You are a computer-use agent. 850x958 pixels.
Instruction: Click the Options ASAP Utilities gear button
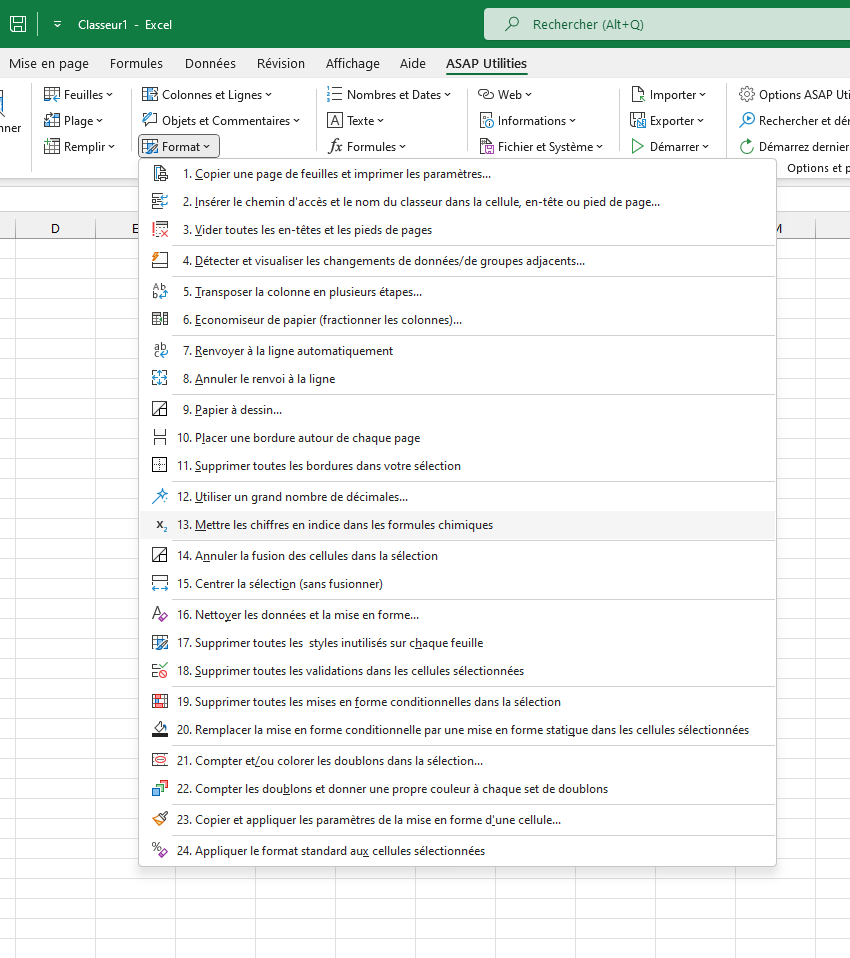794,95
